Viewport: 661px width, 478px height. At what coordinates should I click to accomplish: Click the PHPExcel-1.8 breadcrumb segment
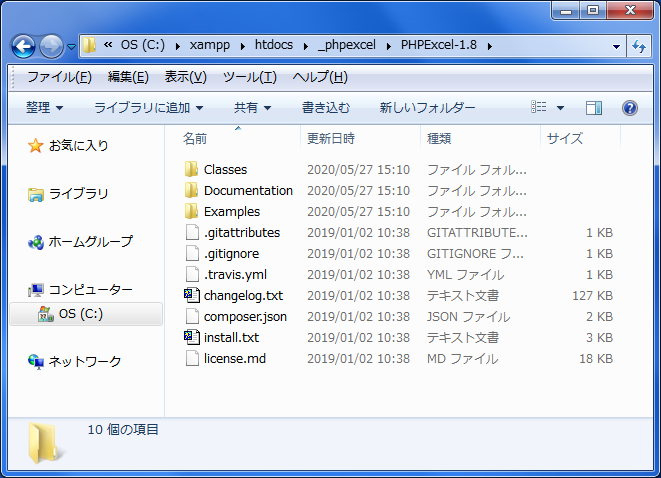click(x=438, y=45)
